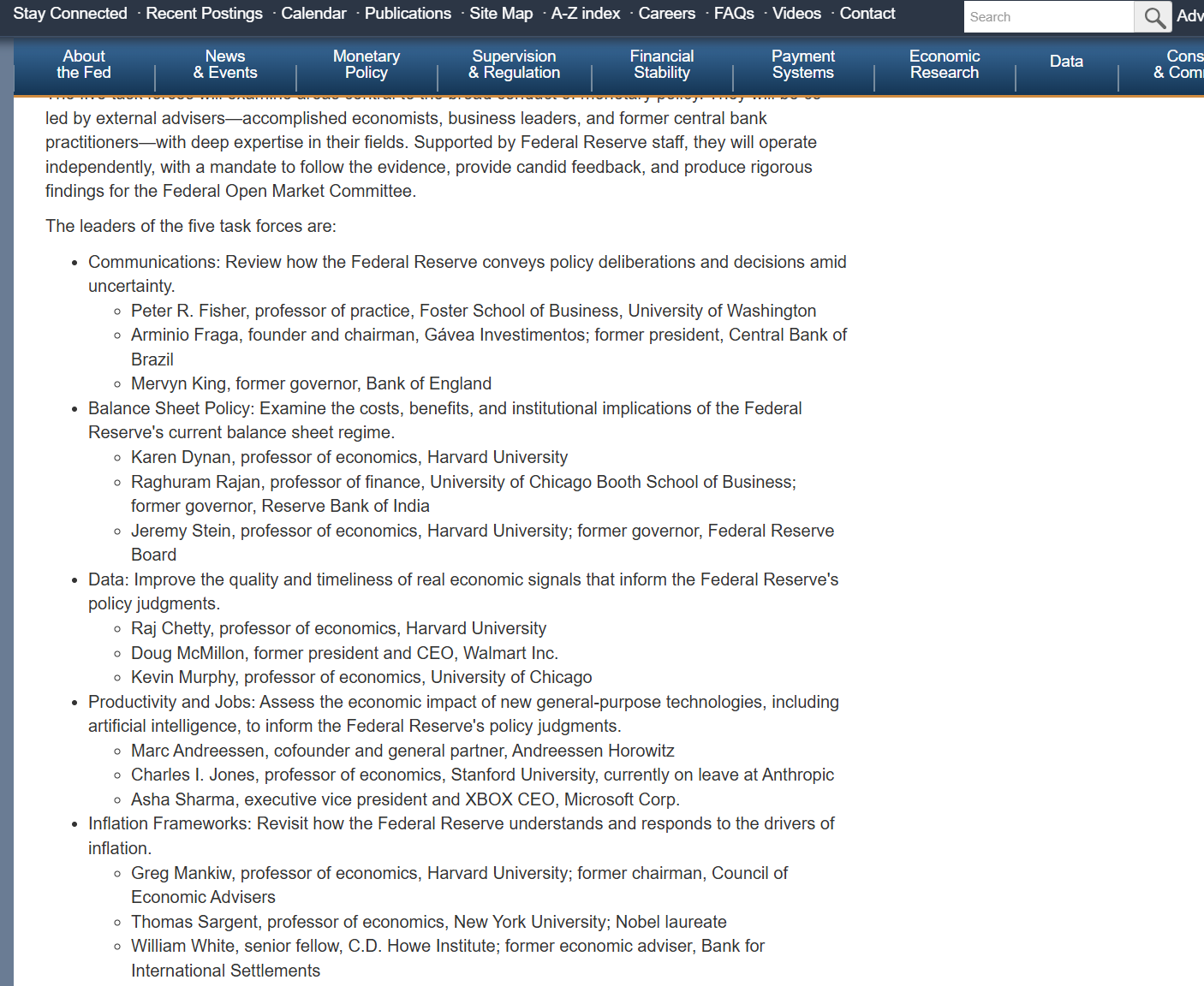1204x986 pixels.
Task: Click the 'Raj Chetty' entry
Action: 338,628
